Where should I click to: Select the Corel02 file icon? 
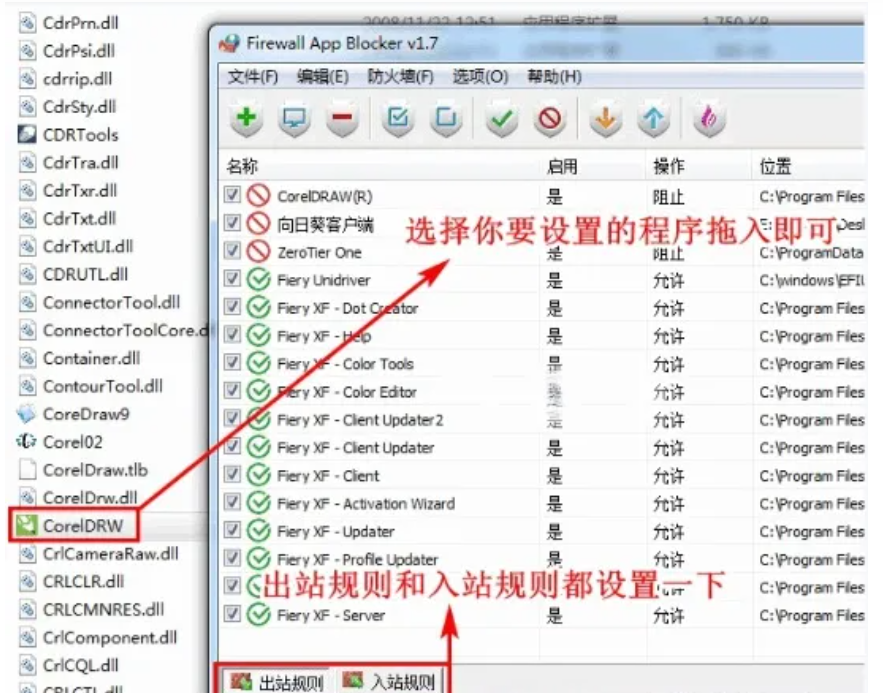click(x=26, y=441)
